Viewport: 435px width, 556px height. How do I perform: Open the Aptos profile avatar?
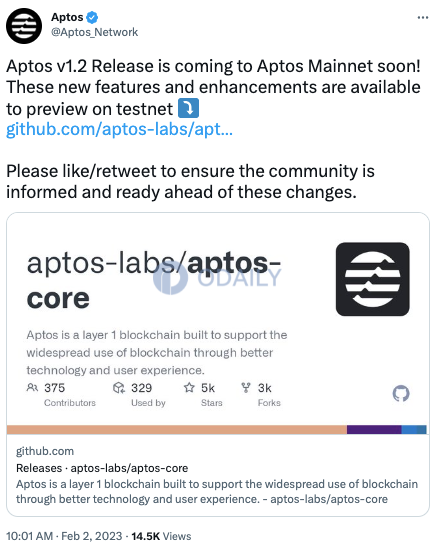click(x=24, y=26)
